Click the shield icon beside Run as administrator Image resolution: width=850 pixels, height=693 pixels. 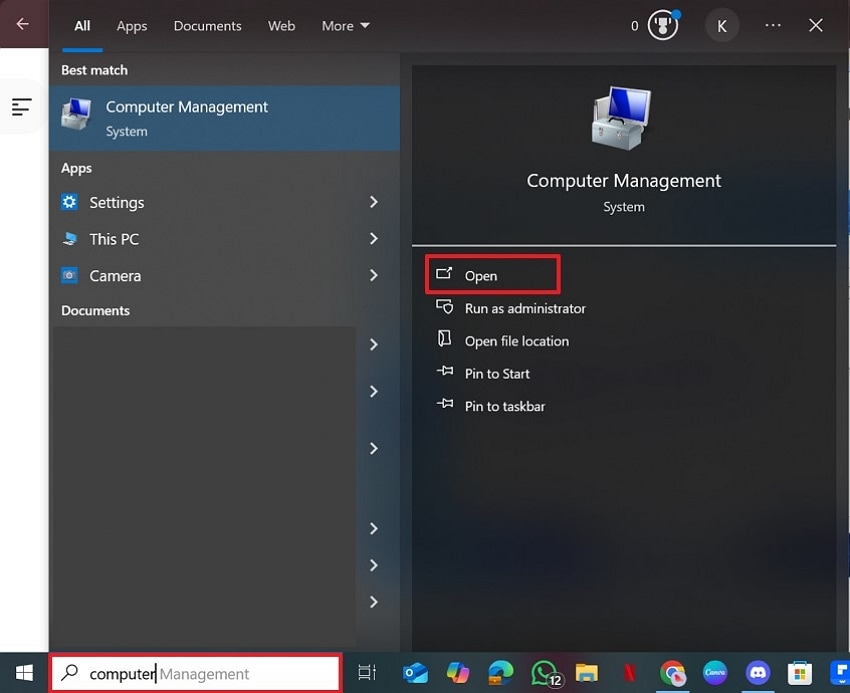pyautogui.click(x=445, y=307)
